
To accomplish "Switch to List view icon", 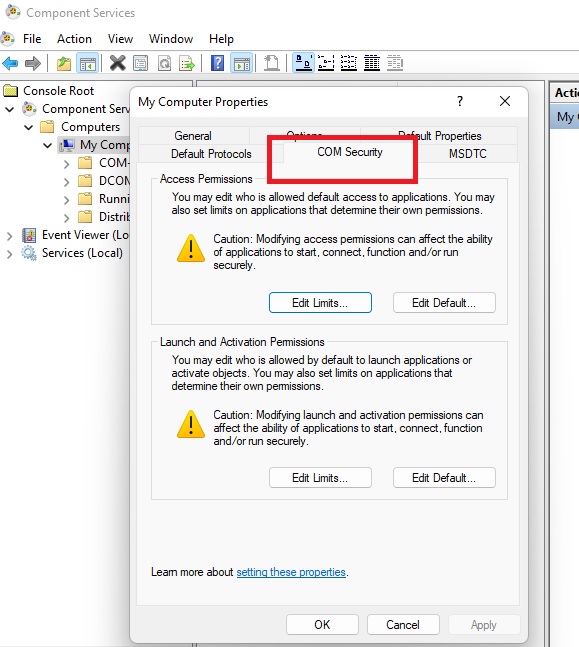I will (x=349, y=63).
